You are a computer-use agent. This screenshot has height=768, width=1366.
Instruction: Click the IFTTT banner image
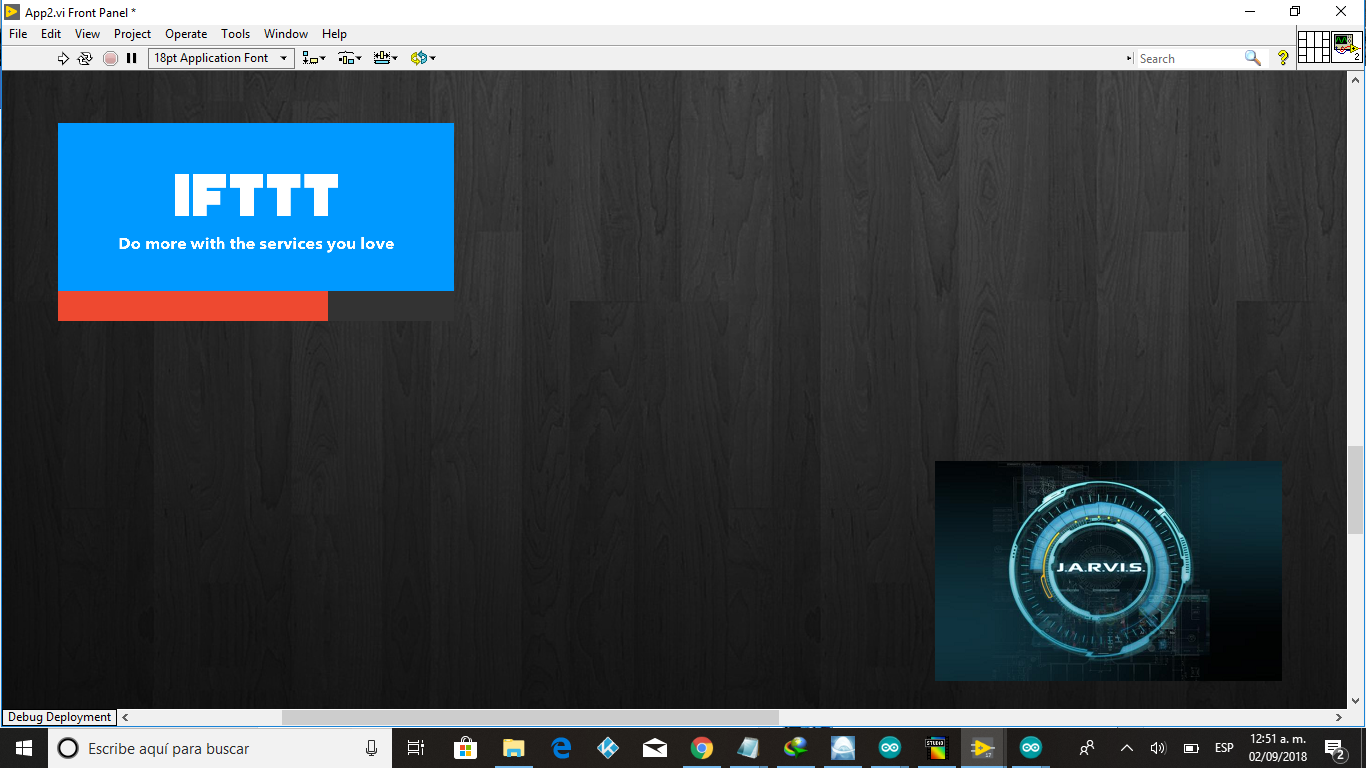pos(256,207)
